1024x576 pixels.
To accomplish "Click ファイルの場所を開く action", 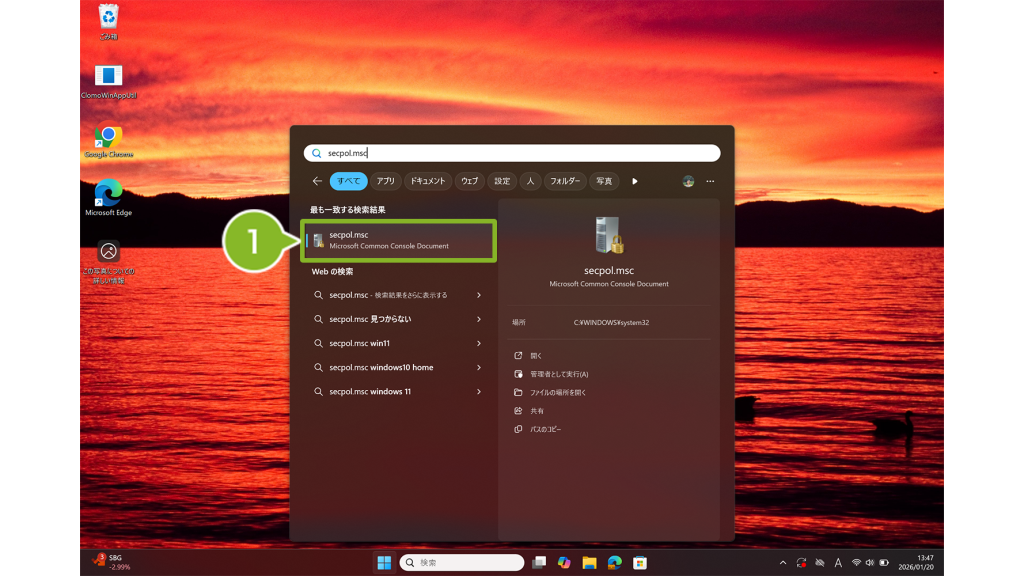I will click(x=557, y=392).
